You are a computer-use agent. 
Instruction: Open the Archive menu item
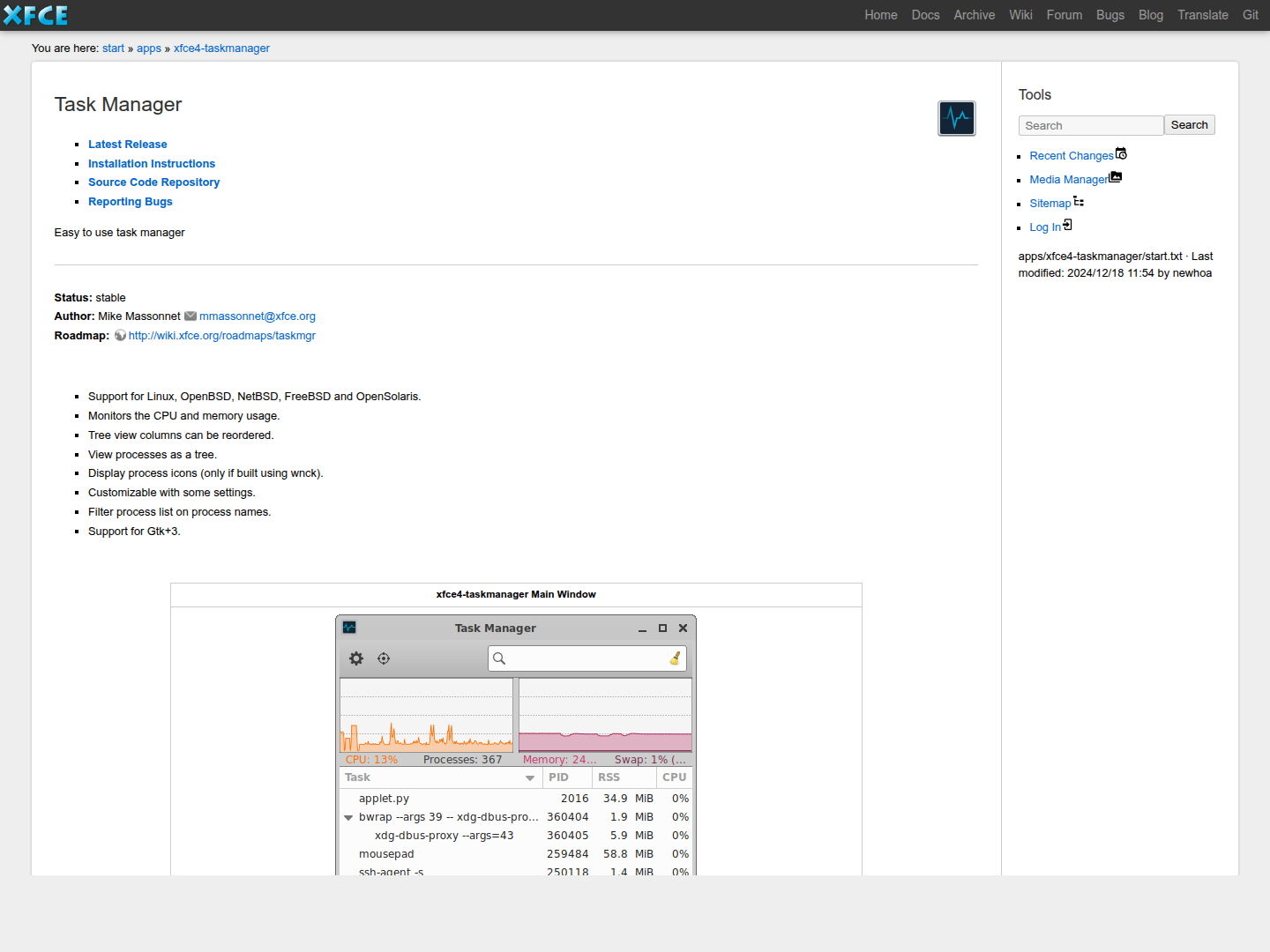(x=975, y=15)
